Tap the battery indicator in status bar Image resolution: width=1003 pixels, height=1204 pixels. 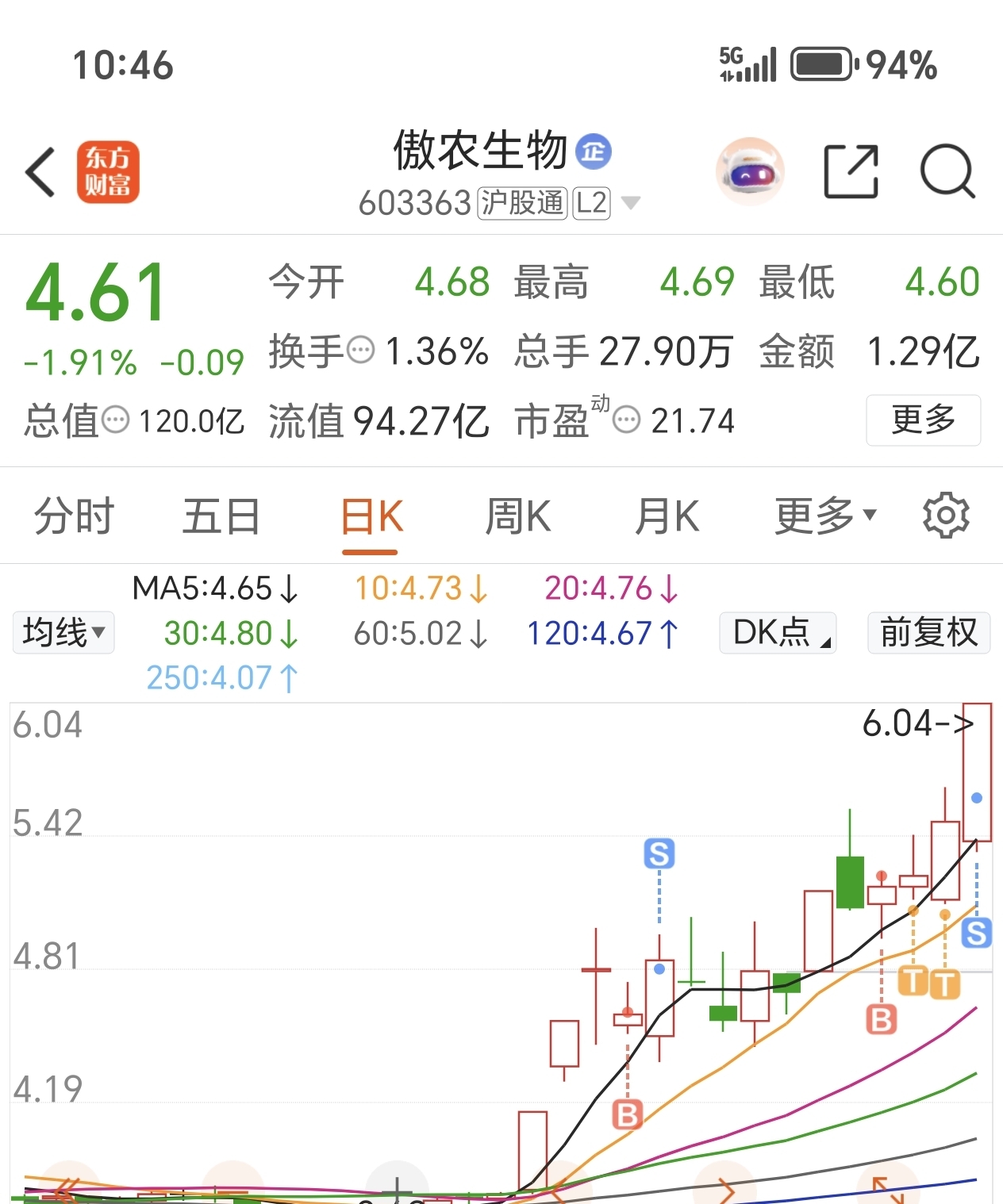click(825, 65)
